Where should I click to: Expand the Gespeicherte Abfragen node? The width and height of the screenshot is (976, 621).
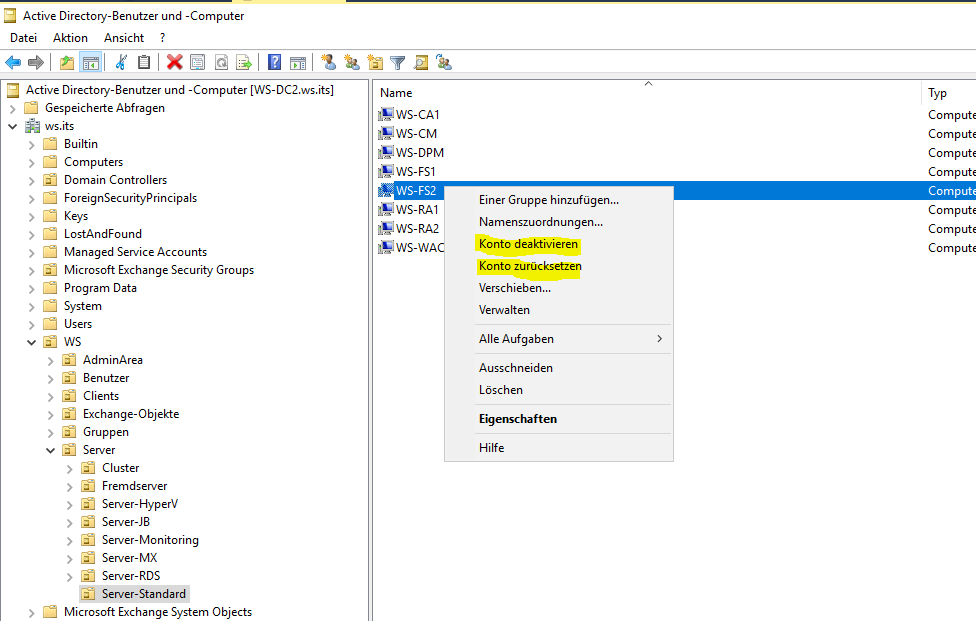tap(12, 109)
